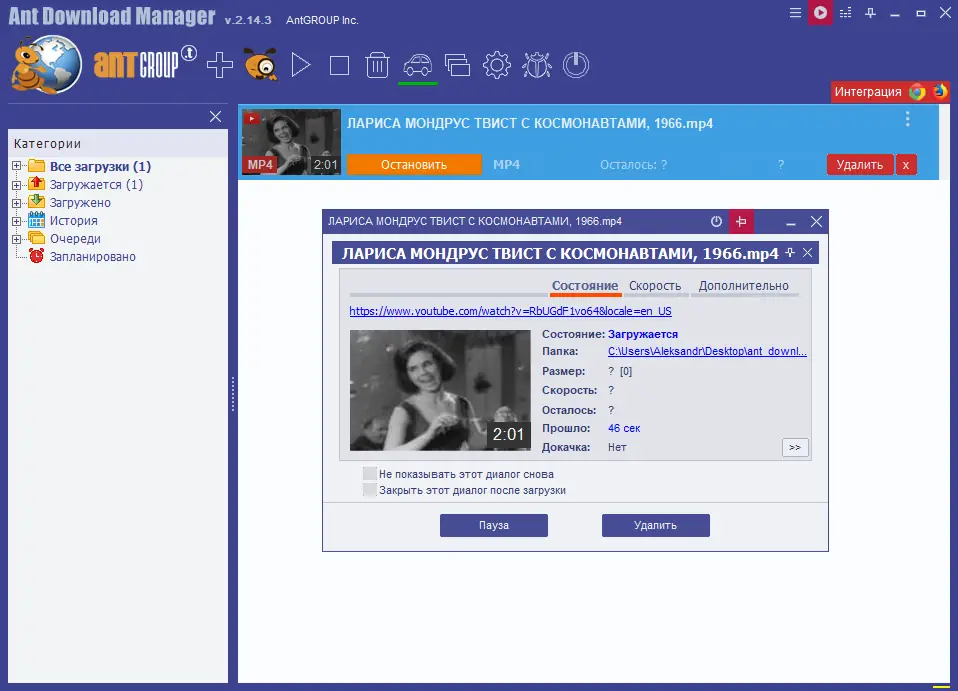
Task: Check 'Закрыть этот диалог после загрузки'
Action: point(370,489)
